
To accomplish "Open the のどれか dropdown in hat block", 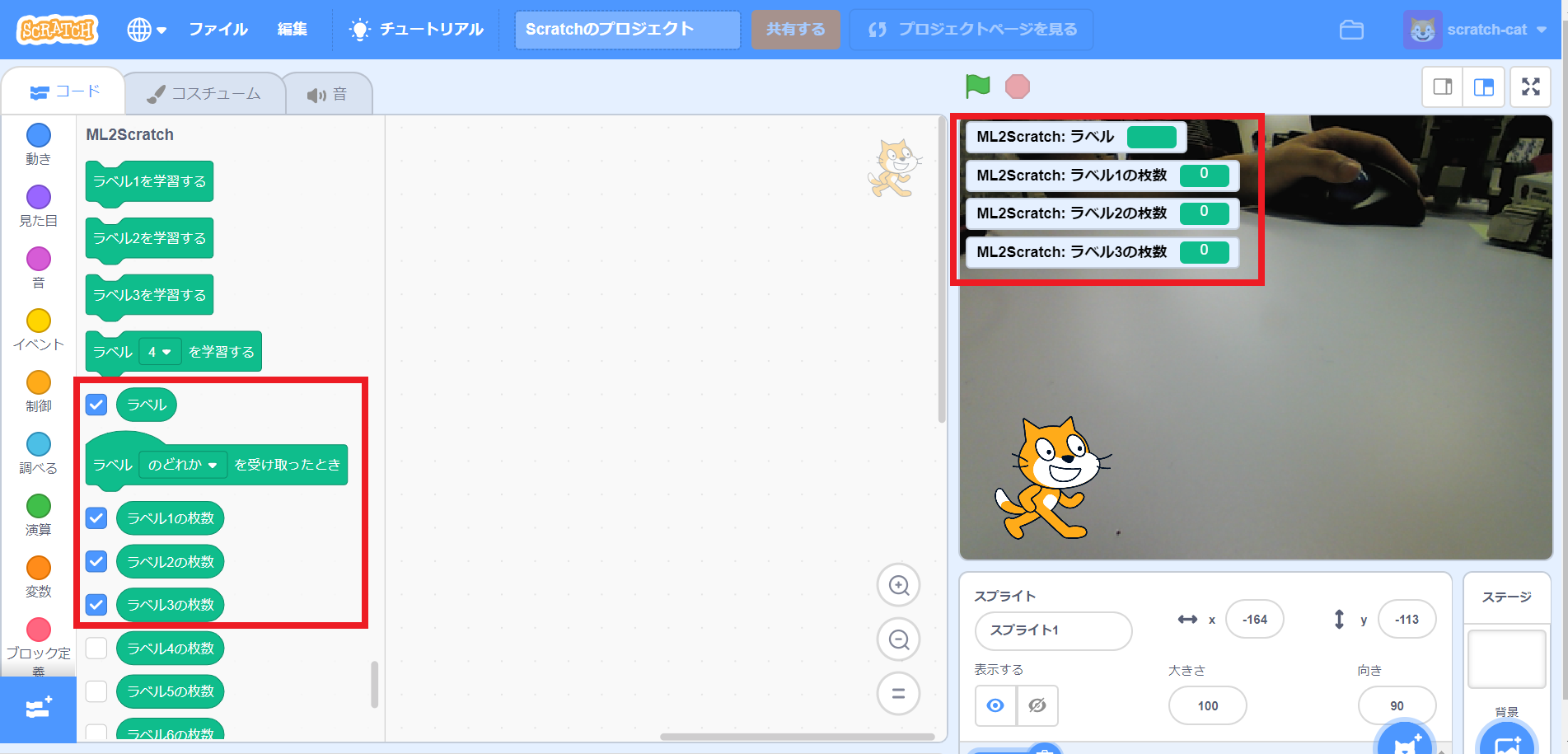I will pos(182,465).
